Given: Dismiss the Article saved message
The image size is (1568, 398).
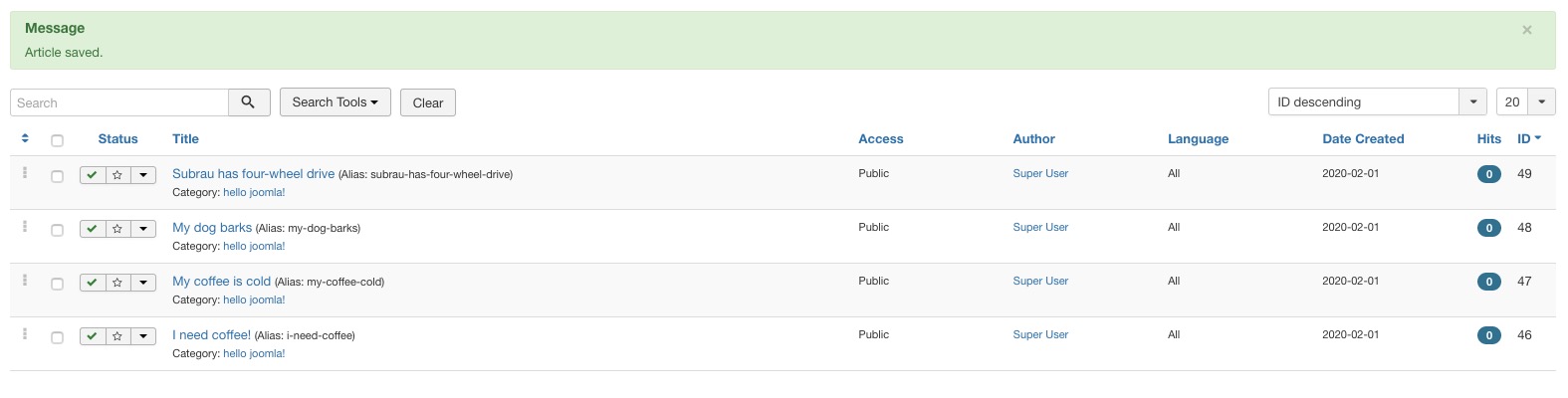Looking at the screenshot, I should [x=1527, y=30].
